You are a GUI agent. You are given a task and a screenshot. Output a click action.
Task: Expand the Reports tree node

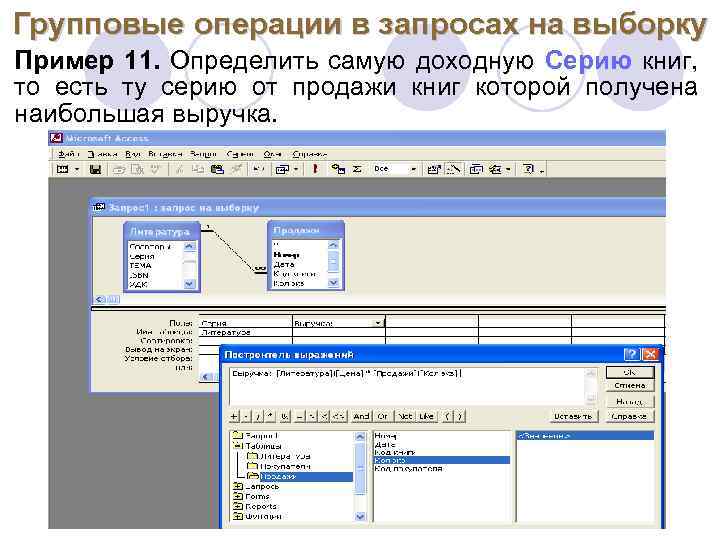tap(237, 506)
